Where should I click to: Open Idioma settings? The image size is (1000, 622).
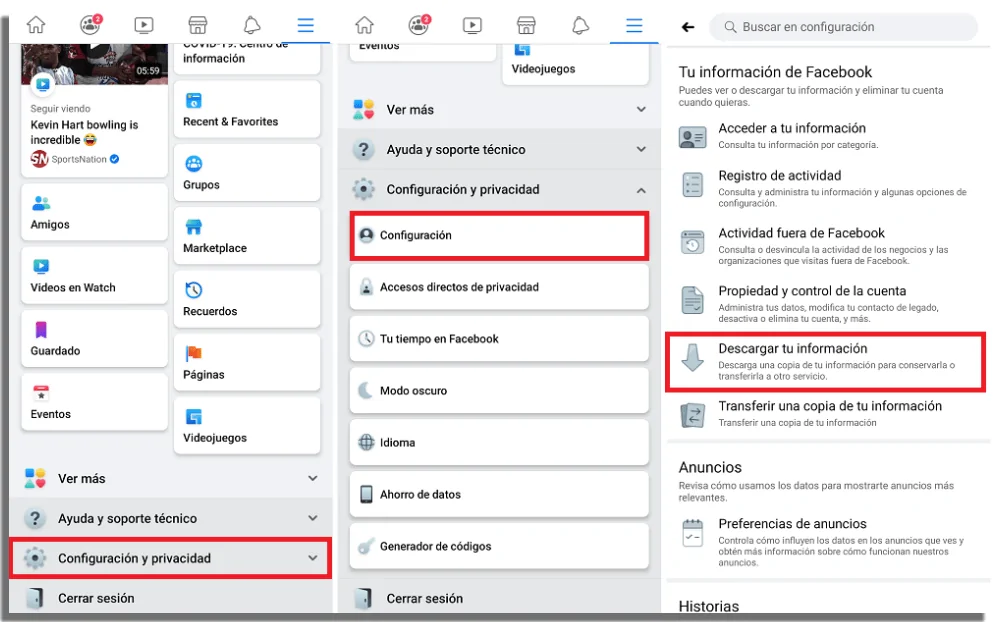[x=498, y=442]
